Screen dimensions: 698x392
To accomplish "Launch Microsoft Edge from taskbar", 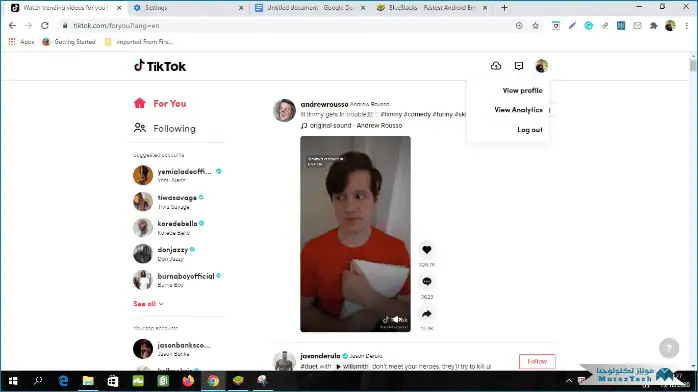I will (x=63, y=381).
